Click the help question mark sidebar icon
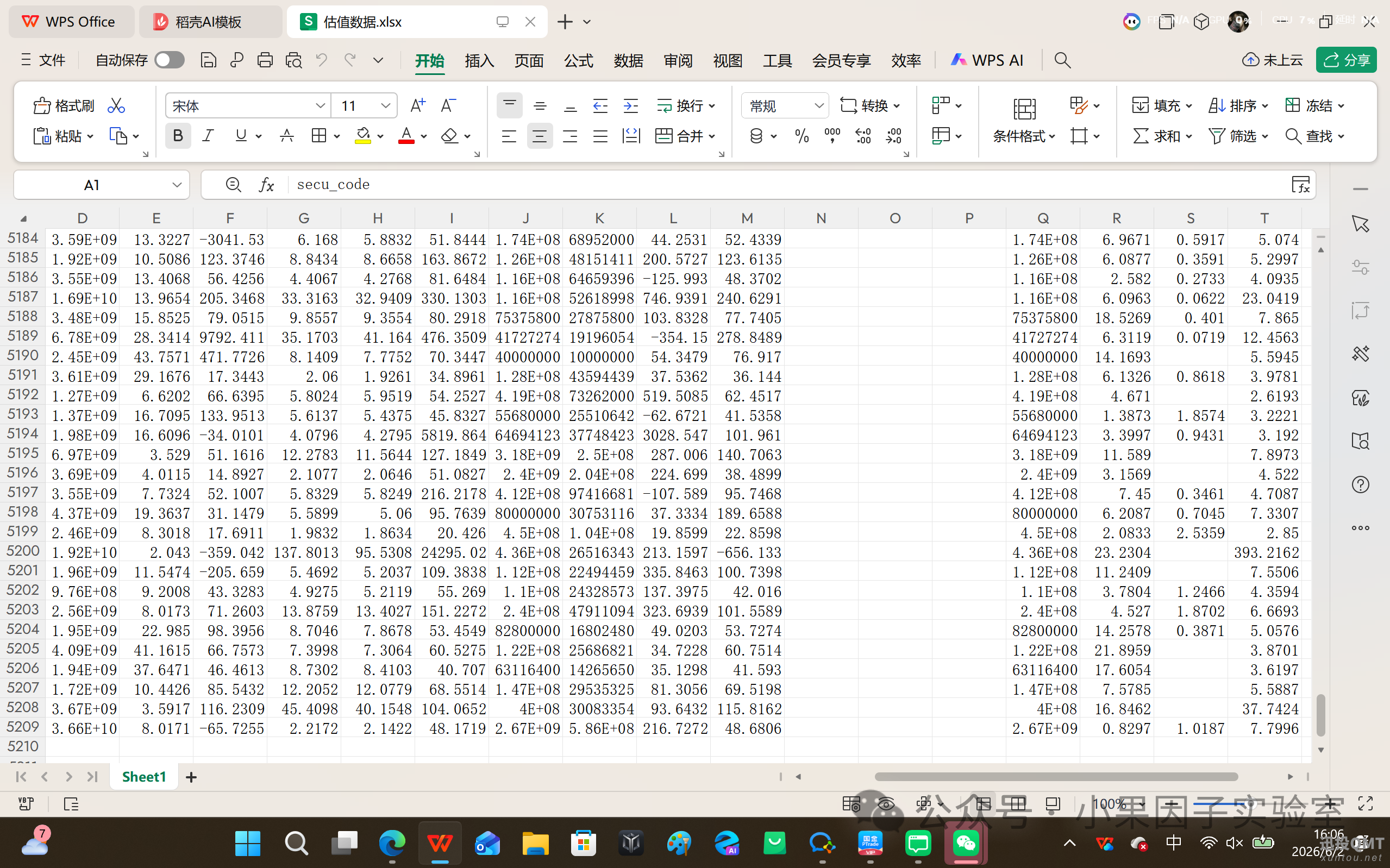The width and height of the screenshot is (1390, 868). [1360, 485]
